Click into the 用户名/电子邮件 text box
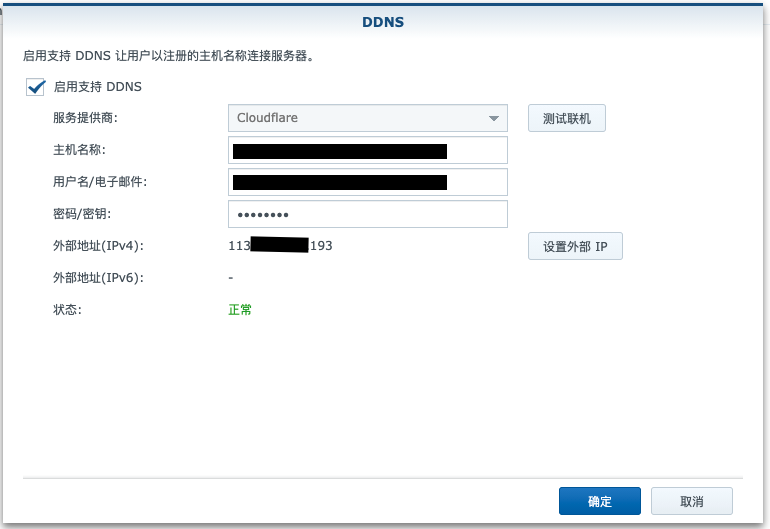 click(x=367, y=182)
